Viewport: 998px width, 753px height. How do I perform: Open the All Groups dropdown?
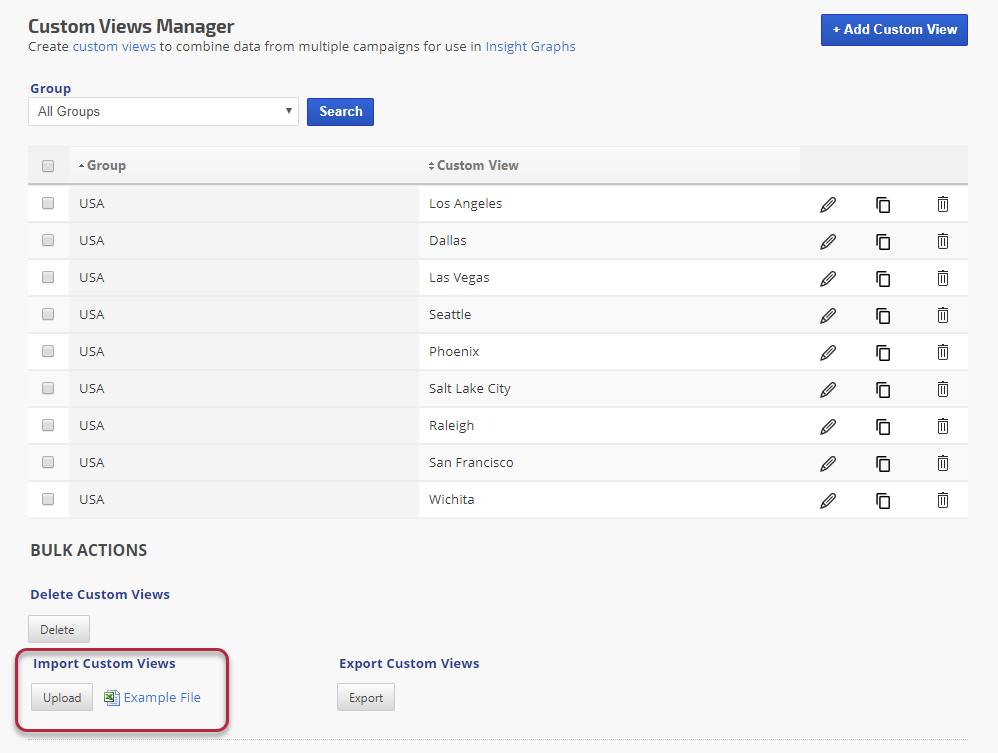[163, 112]
